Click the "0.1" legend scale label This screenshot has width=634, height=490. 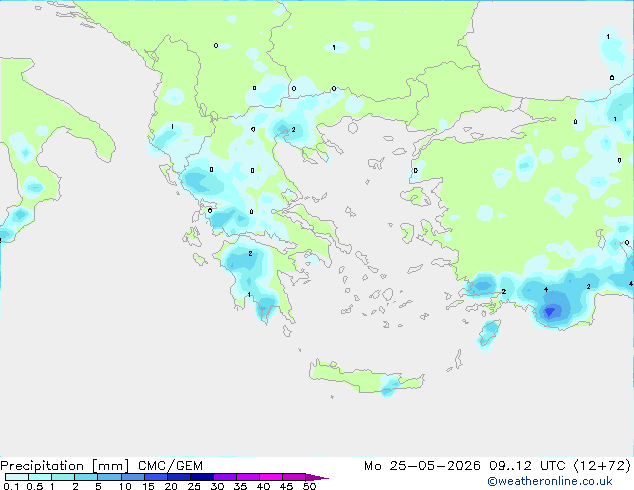tap(11, 486)
